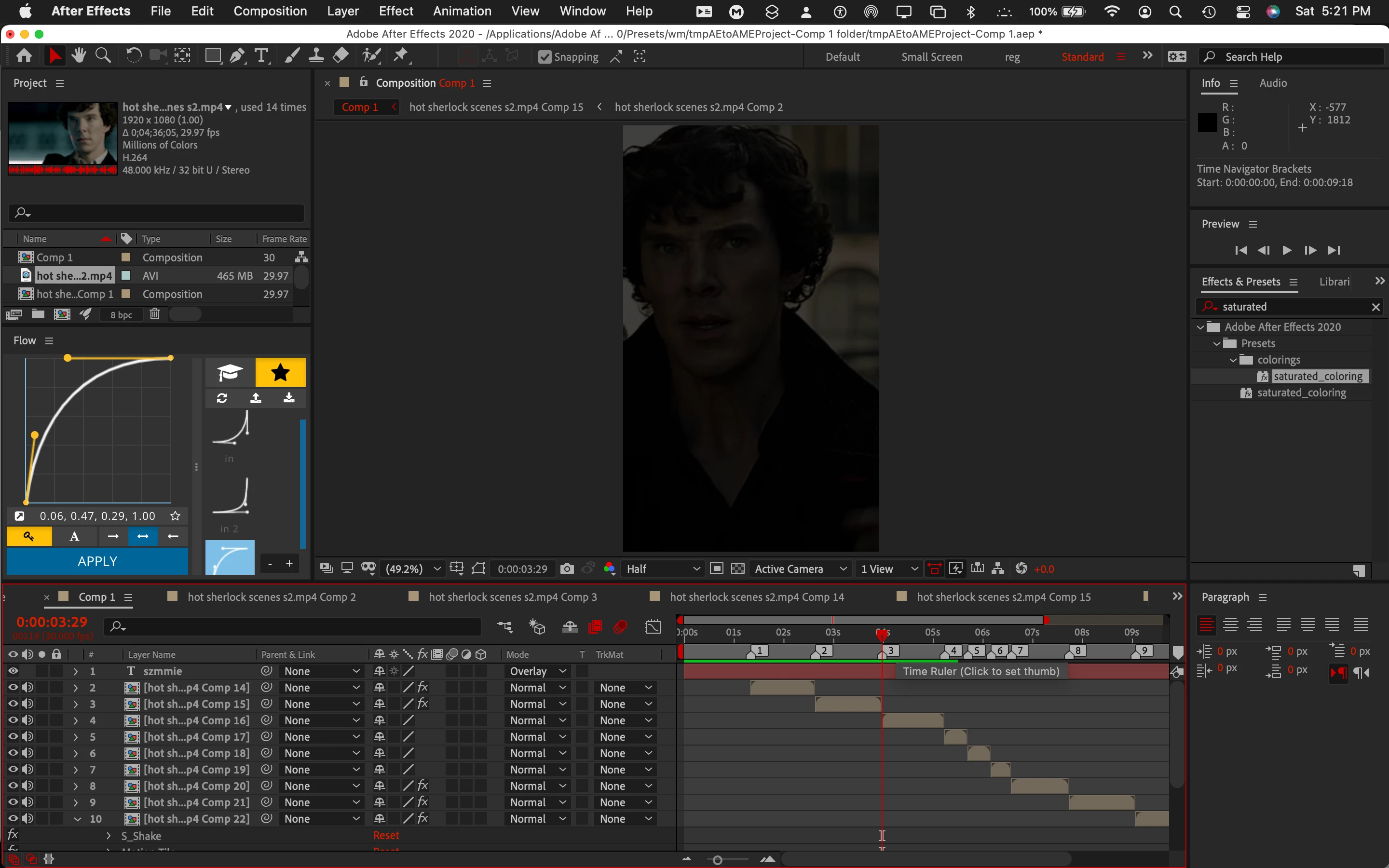The image size is (1389, 868).
Task: Click the Rotation tool icon
Action: (x=133, y=55)
